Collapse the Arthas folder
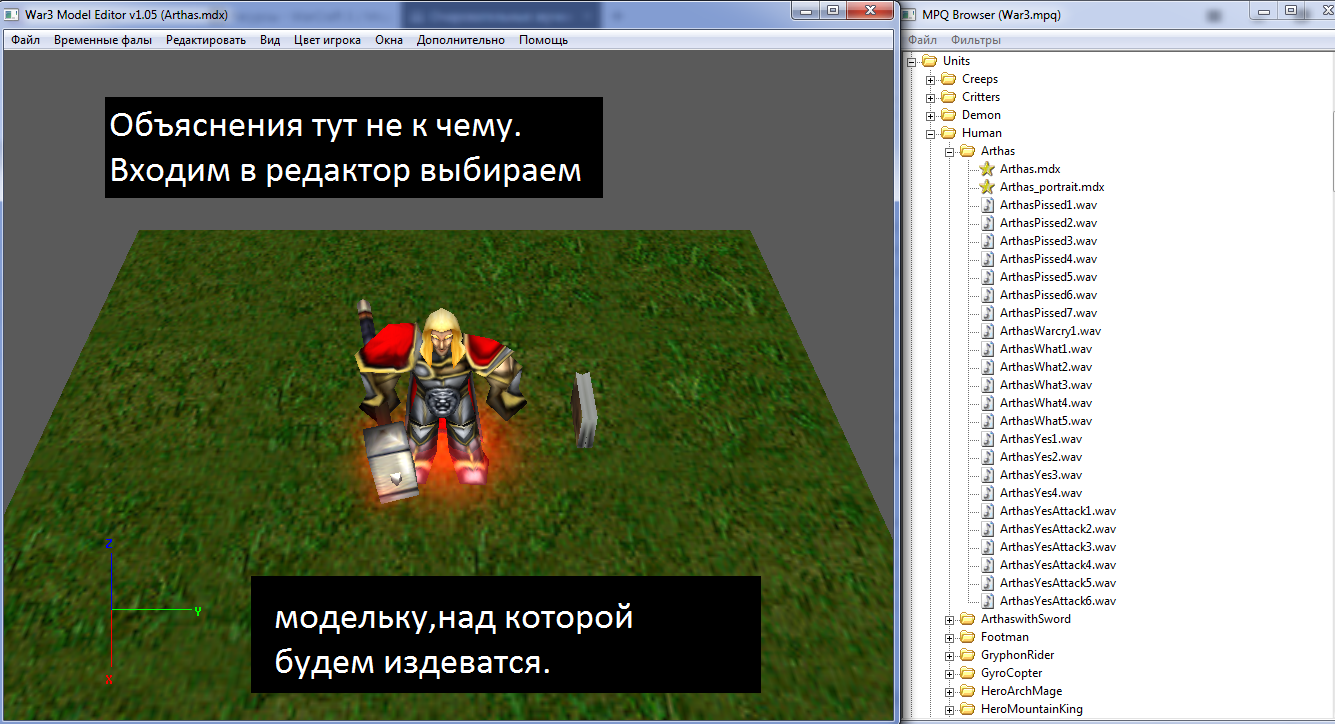The width and height of the screenshot is (1335, 724). click(x=950, y=151)
